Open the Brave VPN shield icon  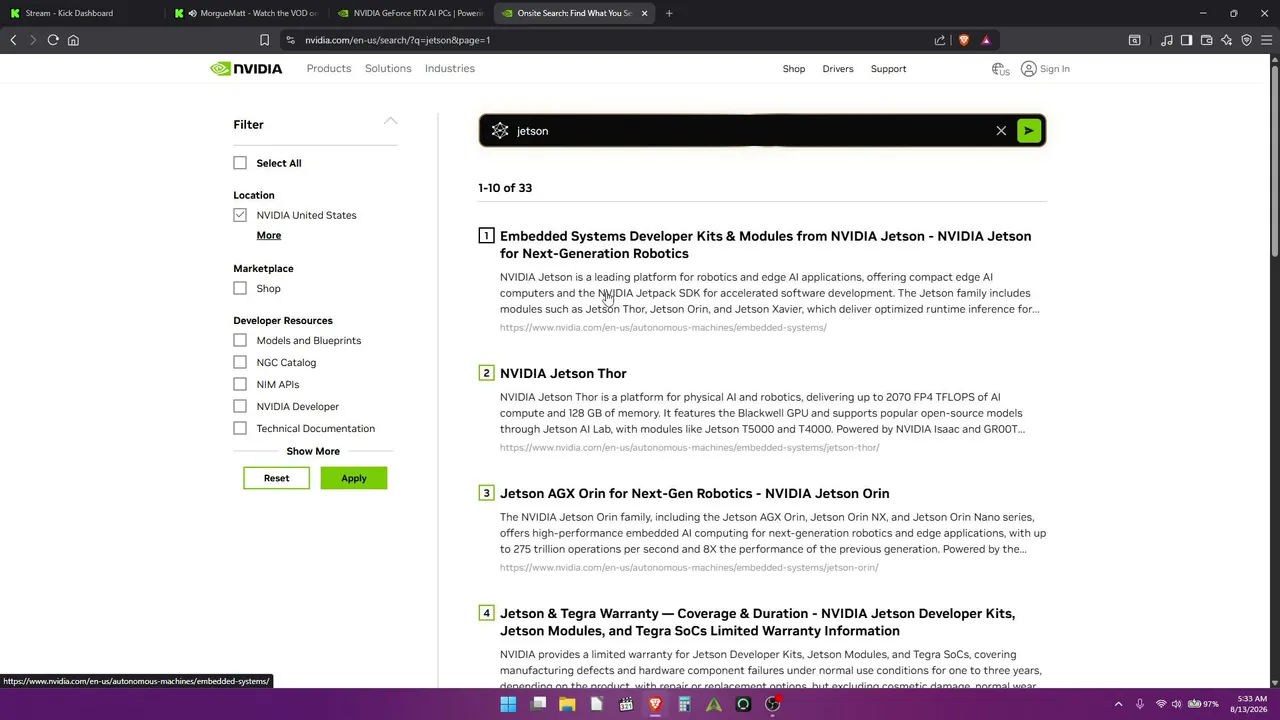point(1246,40)
